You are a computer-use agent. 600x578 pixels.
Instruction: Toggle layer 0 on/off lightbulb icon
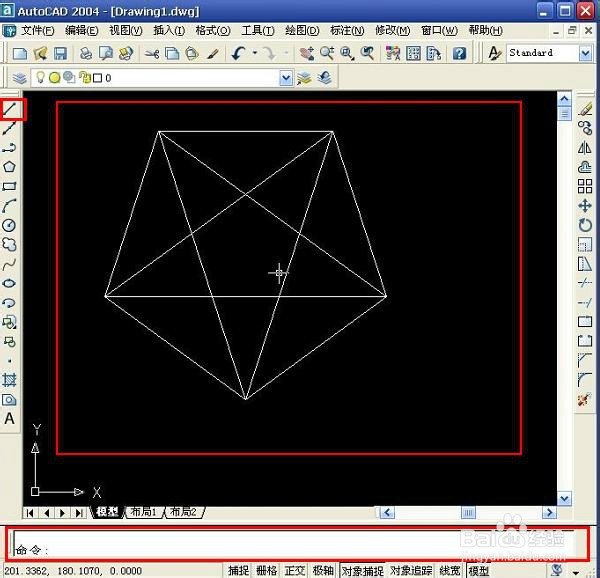[x=40, y=78]
